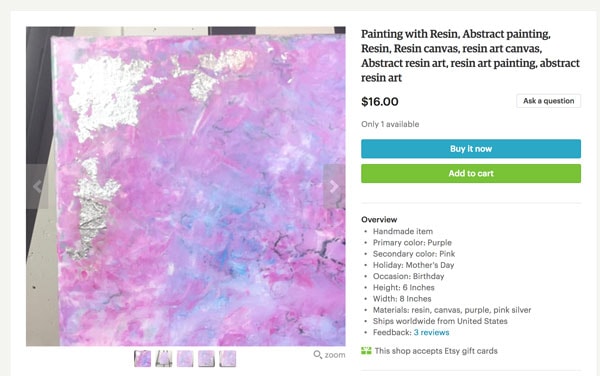Advance to next product photo with right arrow
The image size is (600, 376).
[334, 186]
